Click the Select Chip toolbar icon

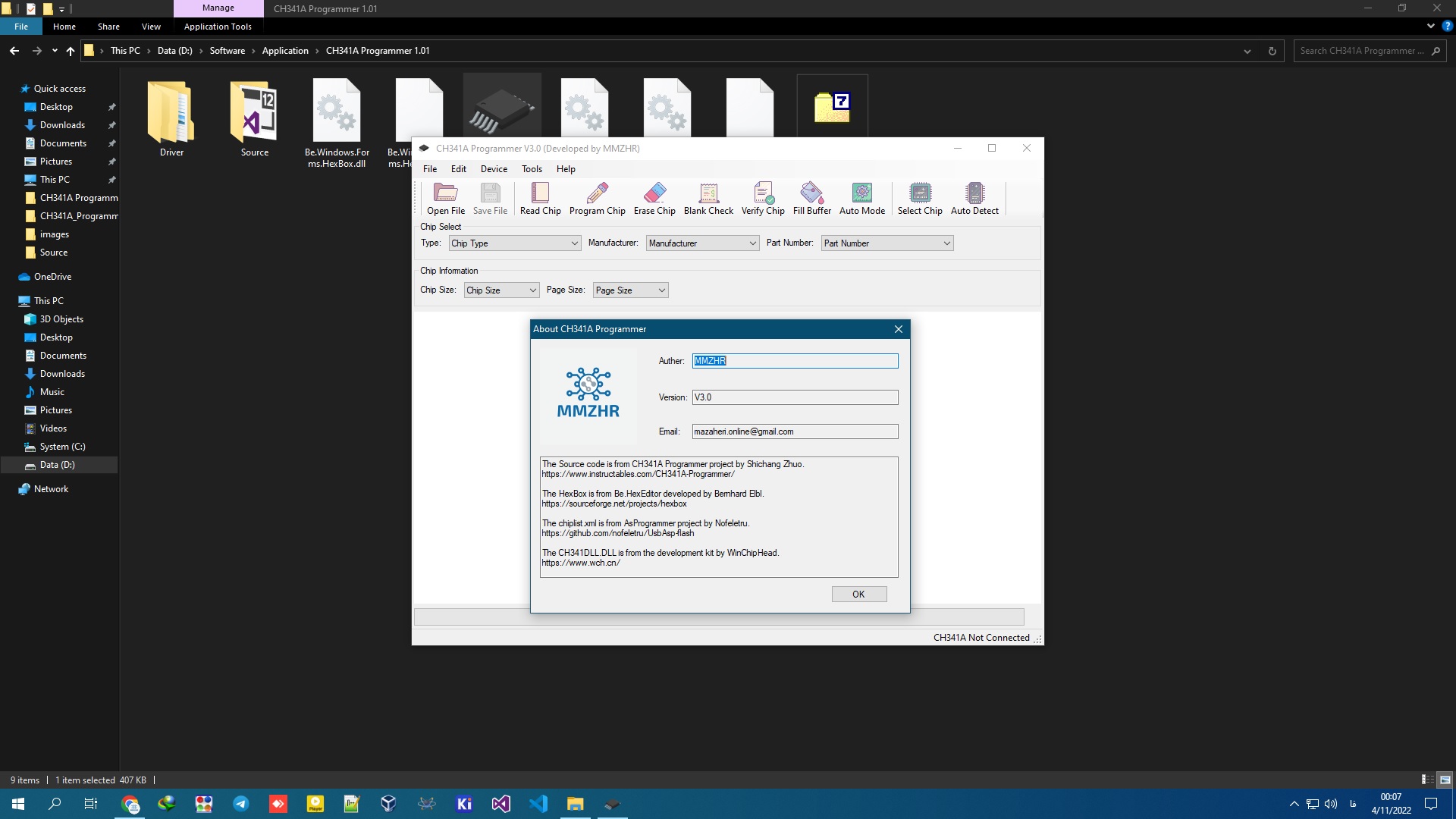click(920, 199)
